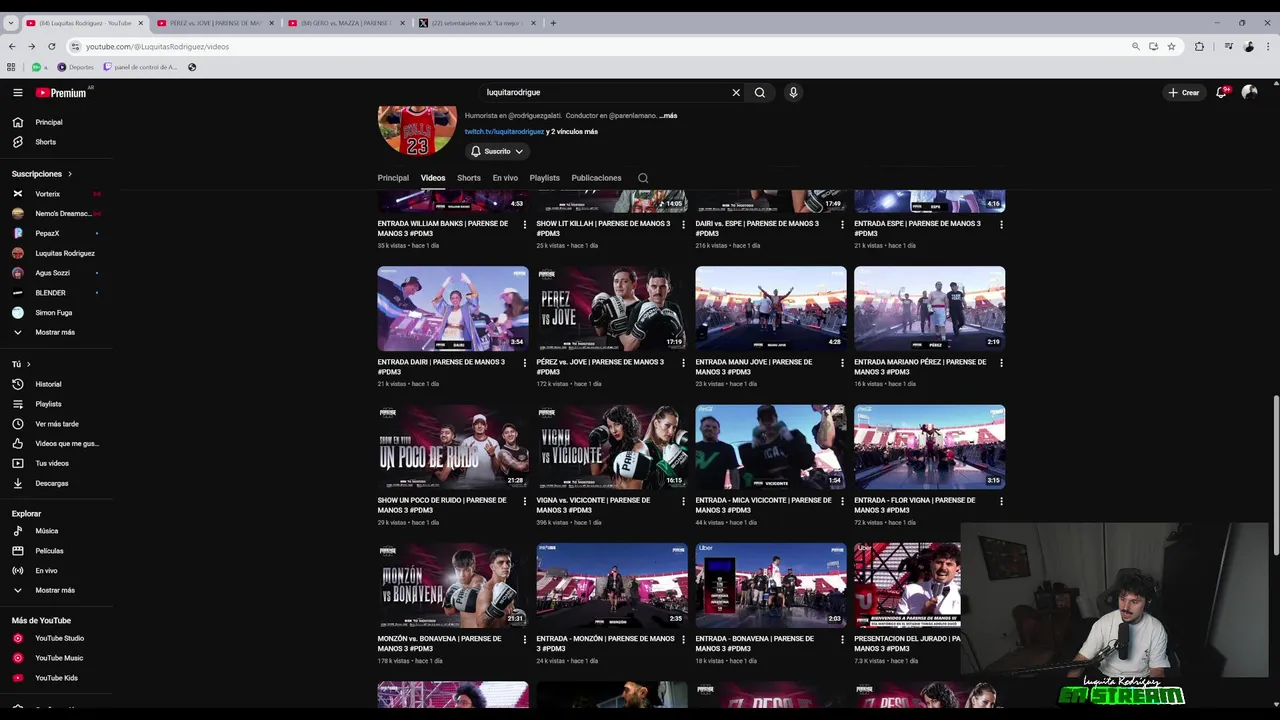The image size is (1280, 720).
Task: Open the tab search dropdown in Chrome
Action: coord(11,23)
